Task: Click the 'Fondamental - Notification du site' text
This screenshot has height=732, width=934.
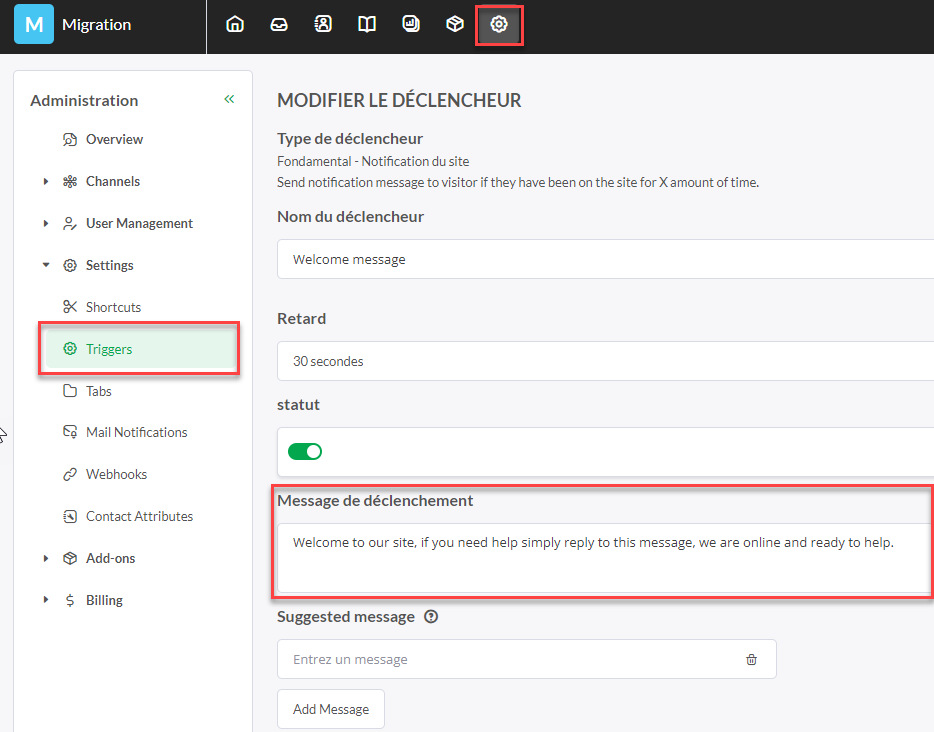Action: point(373,161)
